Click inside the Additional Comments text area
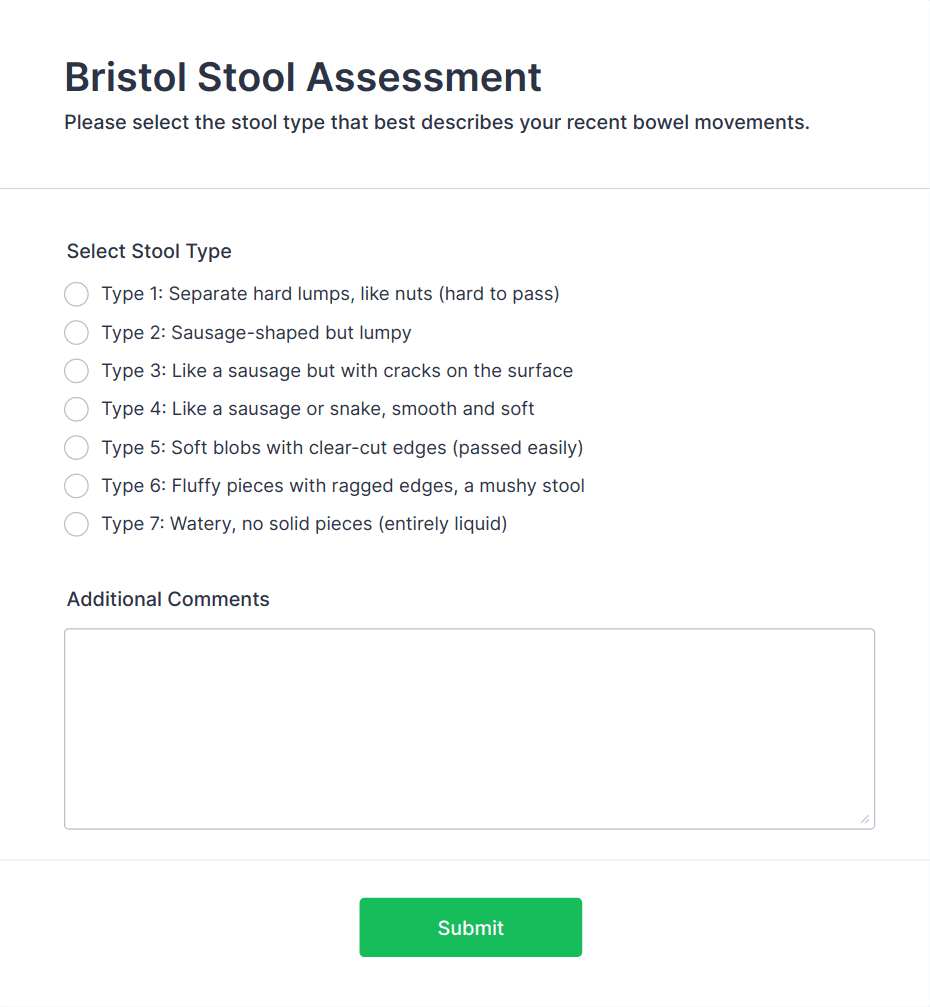The height and width of the screenshot is (1007, 930). 470,727
